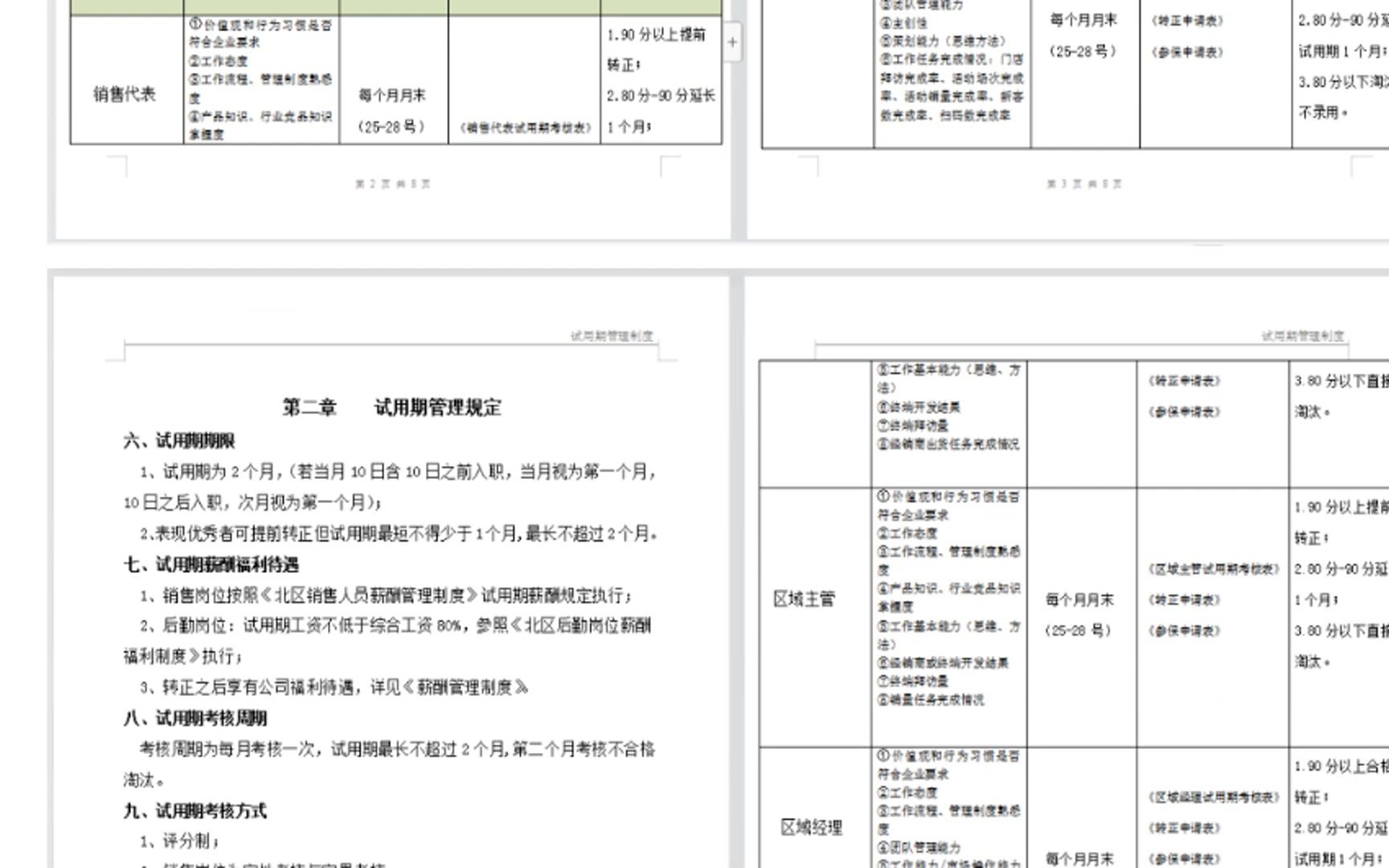Click the 策划能力（思维方法） line
The image size is (1389, 868).
click(x=943, y=41)
